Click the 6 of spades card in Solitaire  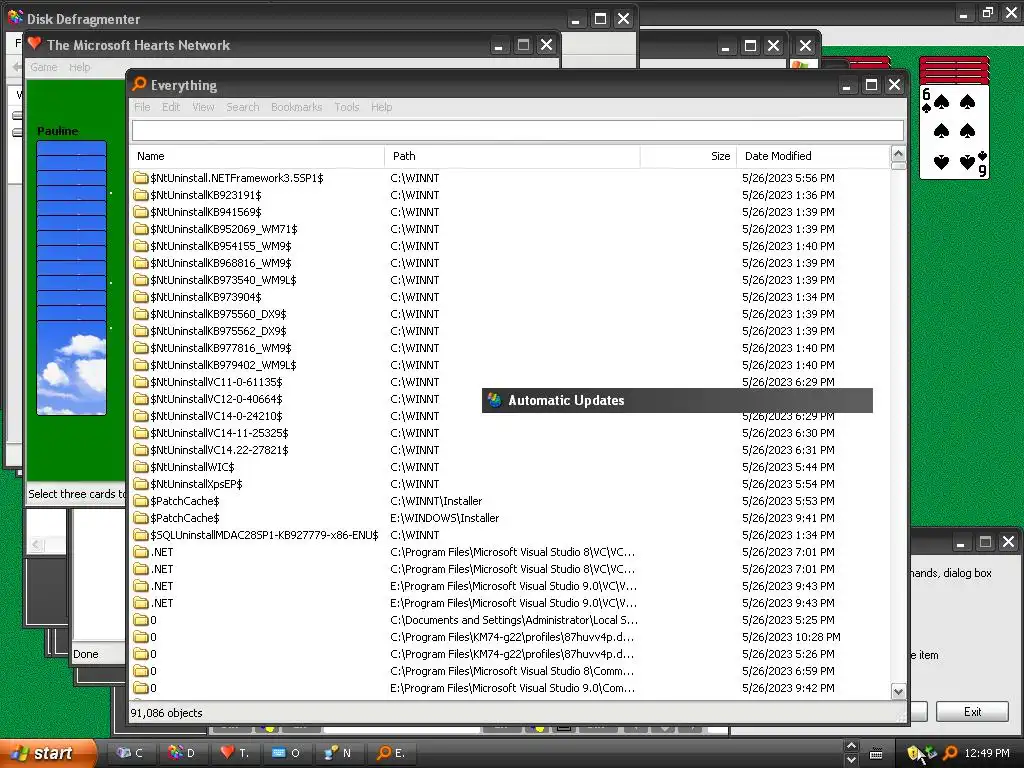(954, 133)
